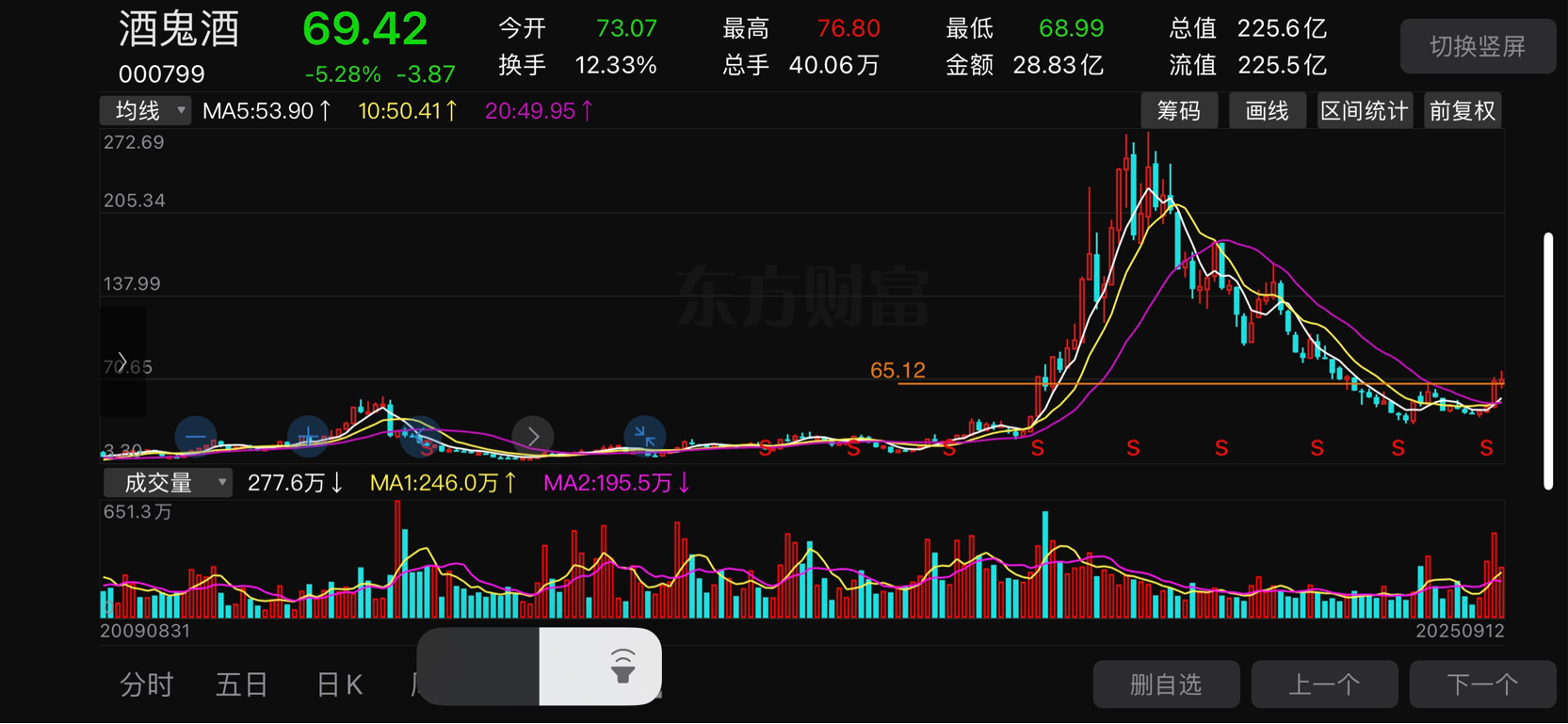
Task: Click the 换手 value 12.33%
Action: (616, 65)
